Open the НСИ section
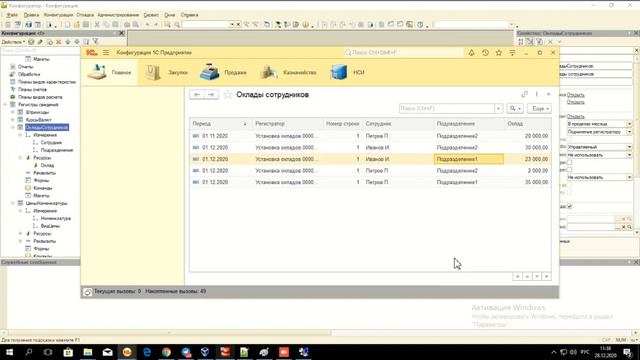The height and width of the screenshot is (360, 640). click(x=347, y=72)
